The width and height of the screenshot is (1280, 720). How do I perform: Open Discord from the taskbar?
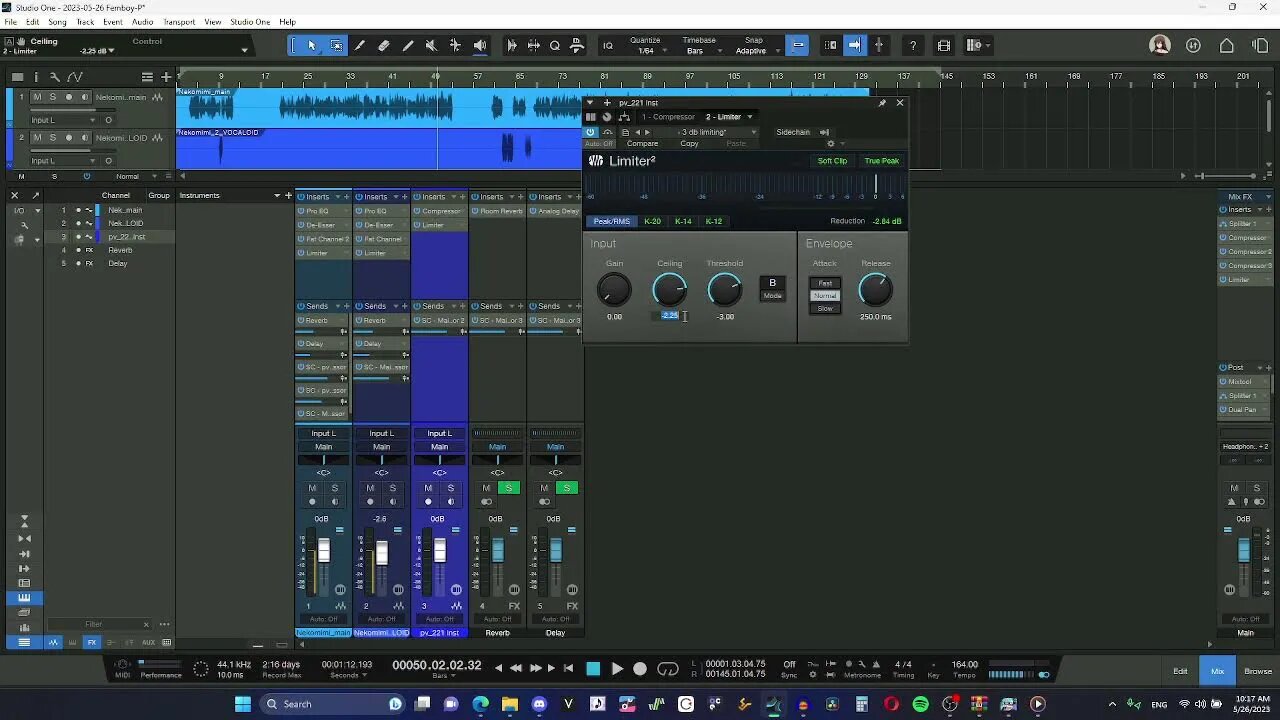[x=540, y=704]
